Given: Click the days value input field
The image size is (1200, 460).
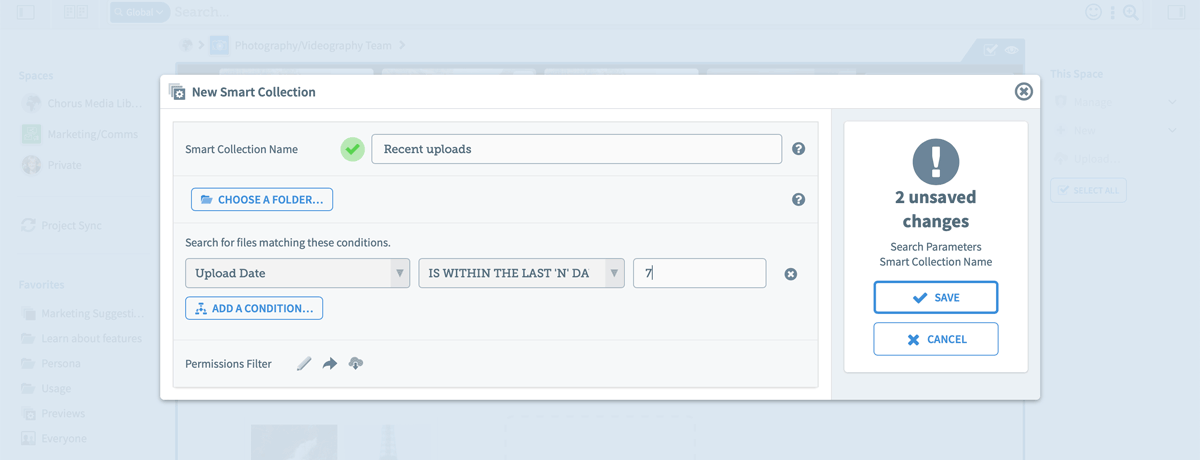Looking at the screenshot, I should pyautogui.click(x=699, y=273).
